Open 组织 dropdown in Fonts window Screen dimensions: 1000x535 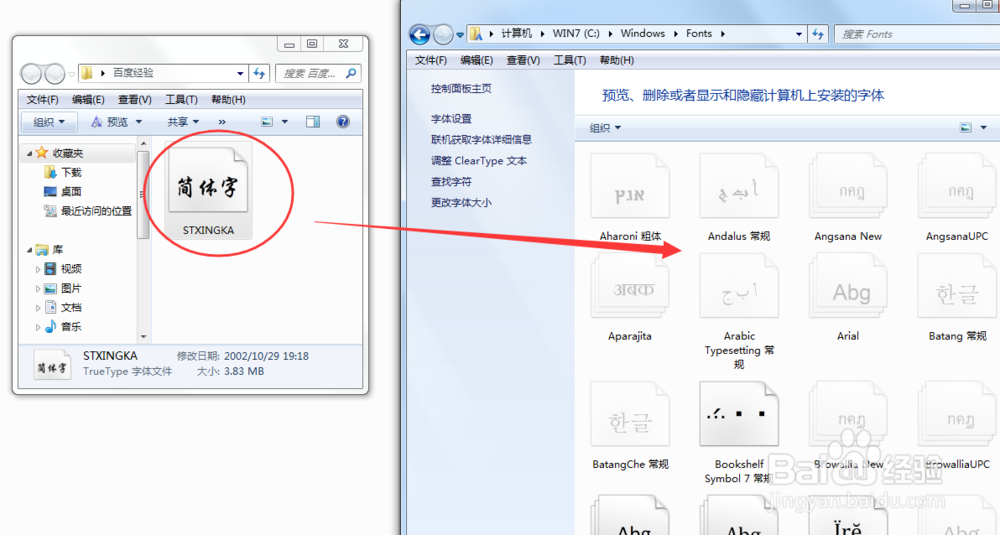[605, 128]
